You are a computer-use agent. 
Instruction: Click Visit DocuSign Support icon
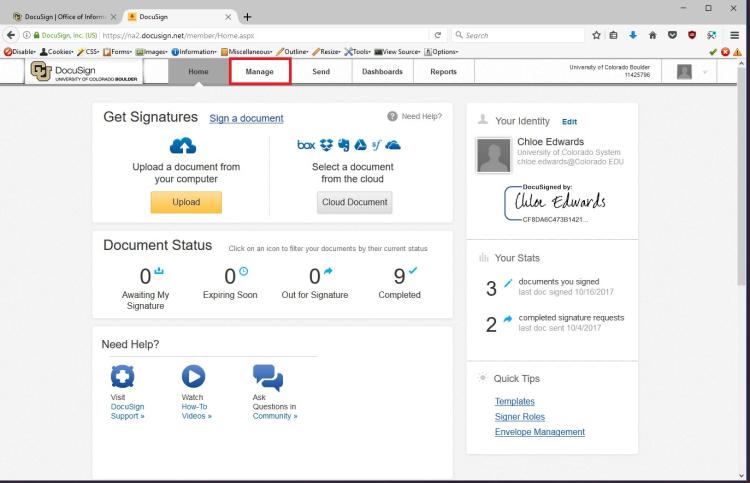(122, 376)
